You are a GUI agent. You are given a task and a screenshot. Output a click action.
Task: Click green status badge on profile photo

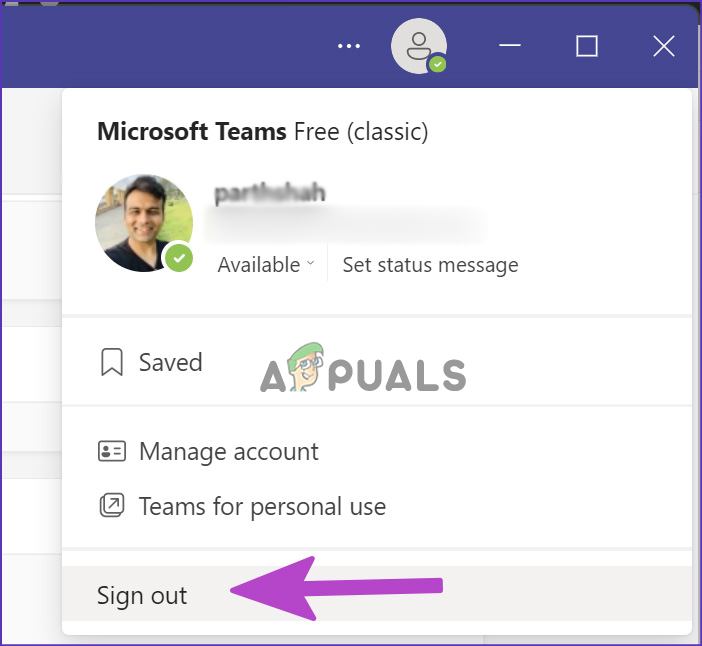pos(179,257)
